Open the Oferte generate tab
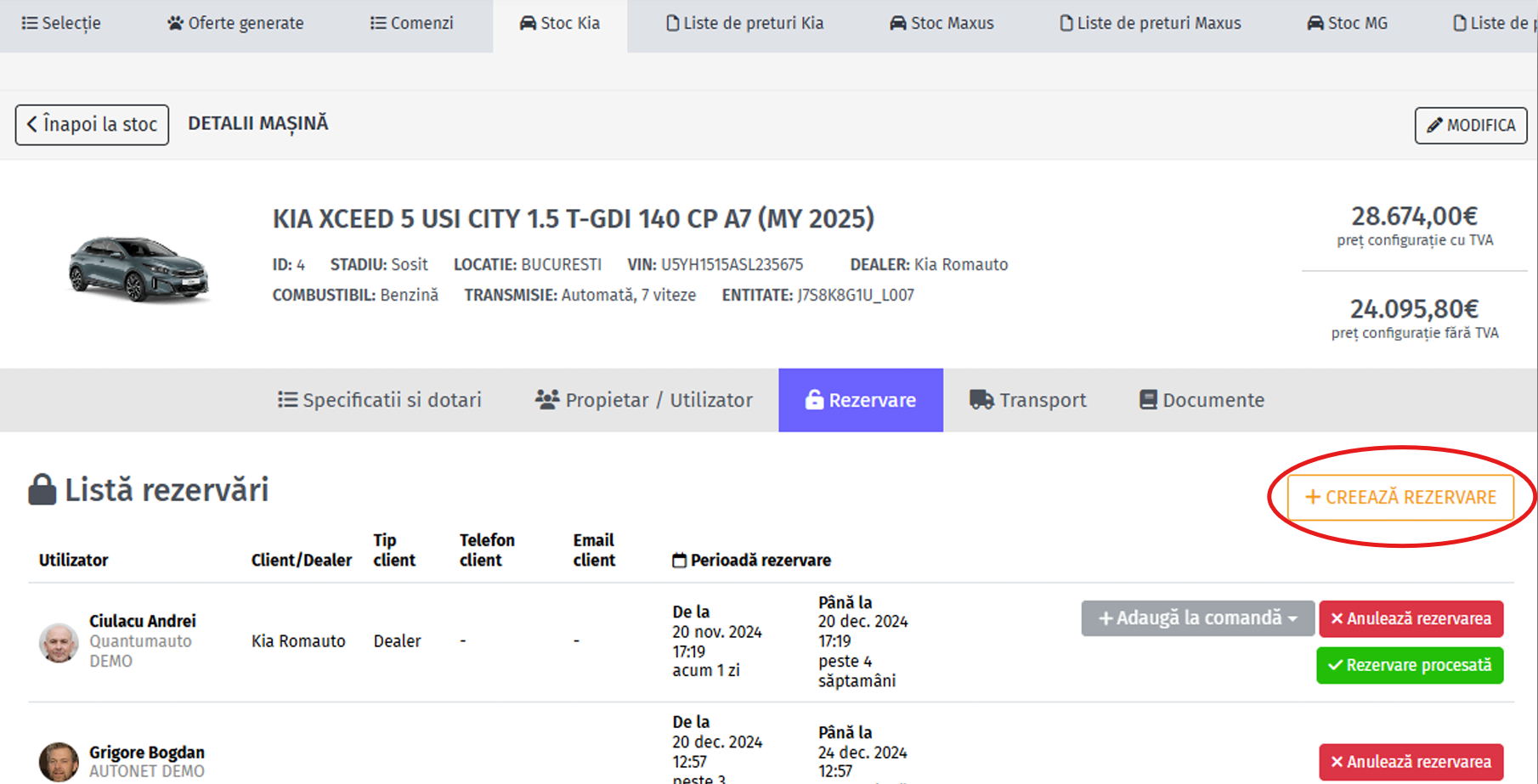 [x=235, y=24]
